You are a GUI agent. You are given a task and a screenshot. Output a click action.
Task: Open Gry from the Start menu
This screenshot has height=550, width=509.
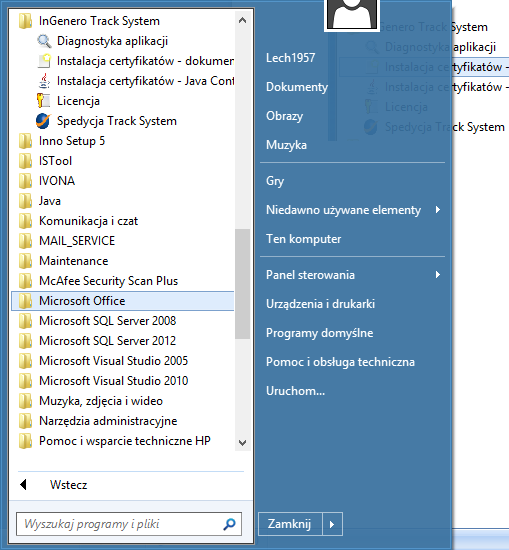275,181
